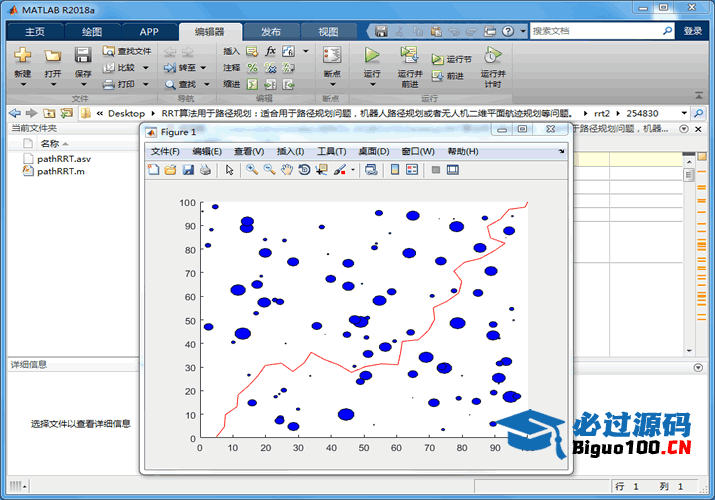The width and height of the screenshot is (715, 500).
Task: Select pathRRT.m in current folder
Action: pos(61,171)
